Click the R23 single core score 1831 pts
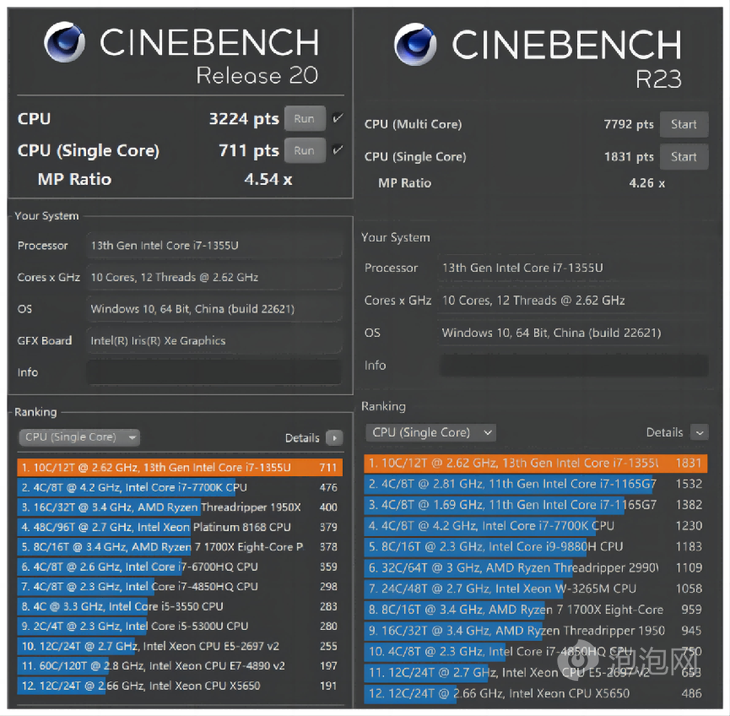Screen dimensions: 730x716 (629, 157)
